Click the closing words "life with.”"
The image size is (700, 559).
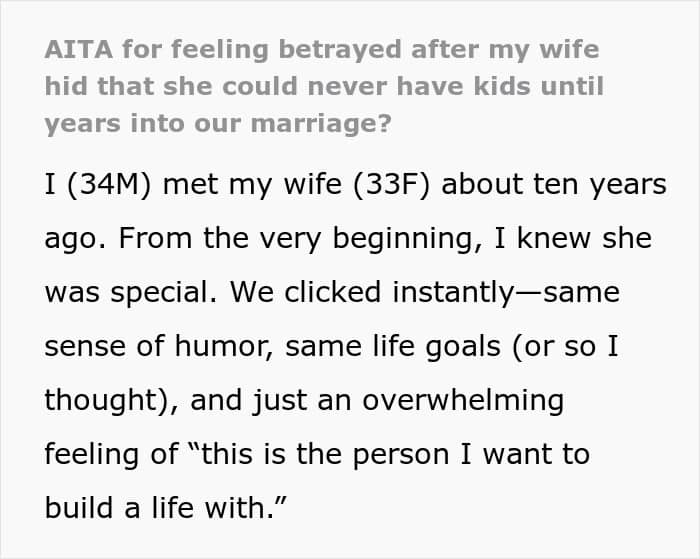pos(219,509)
